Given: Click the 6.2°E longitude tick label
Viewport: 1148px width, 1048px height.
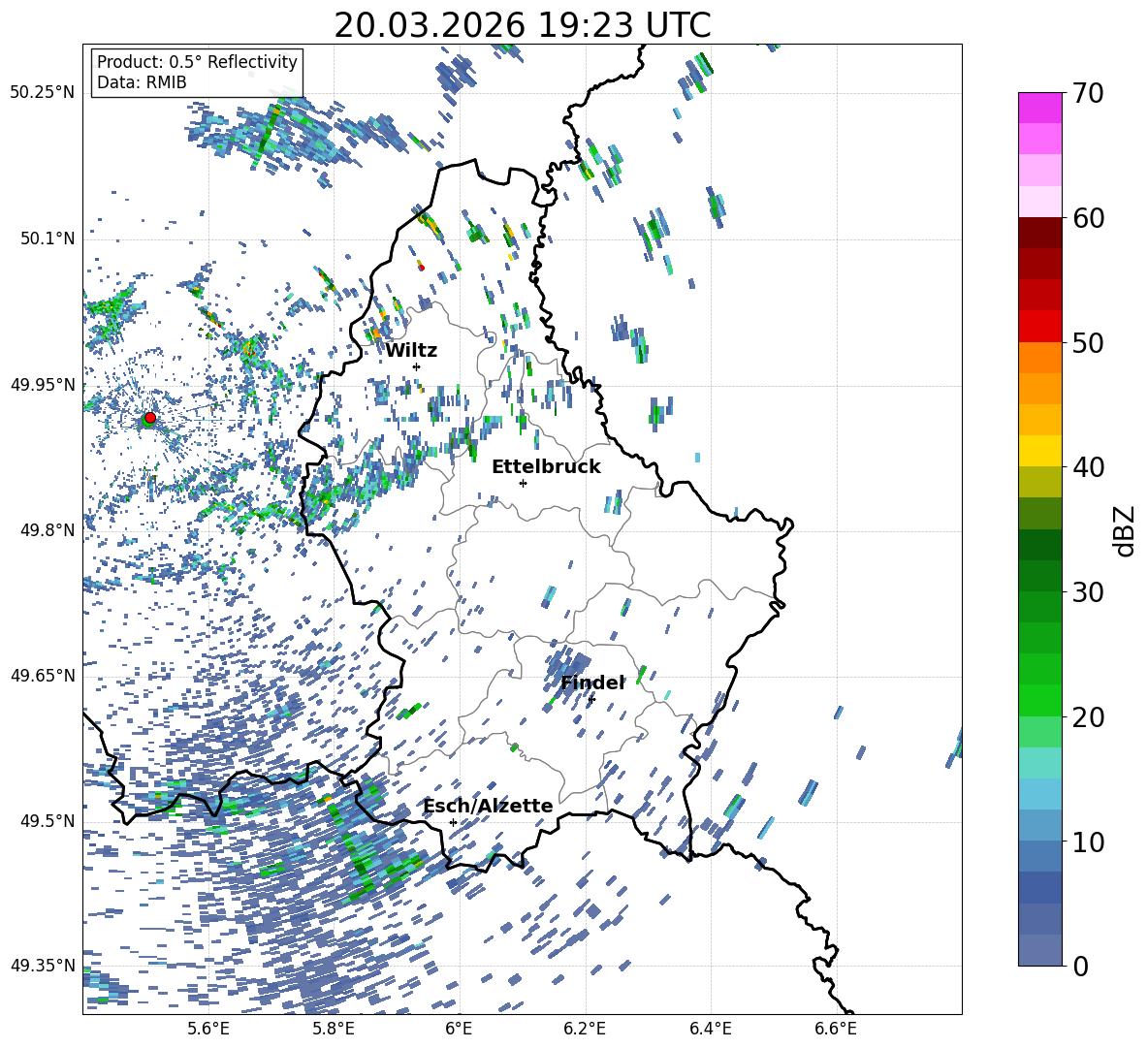Looking at the screenshot, I should (585, 1028).
